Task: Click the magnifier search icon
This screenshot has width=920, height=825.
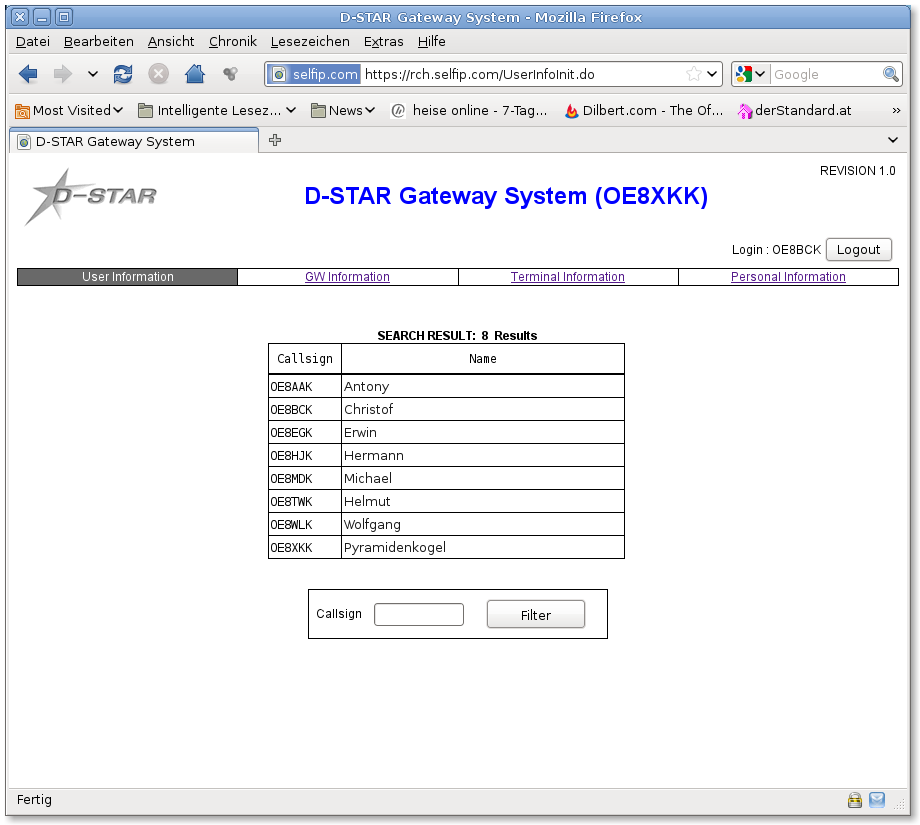Action: [891, 74]
